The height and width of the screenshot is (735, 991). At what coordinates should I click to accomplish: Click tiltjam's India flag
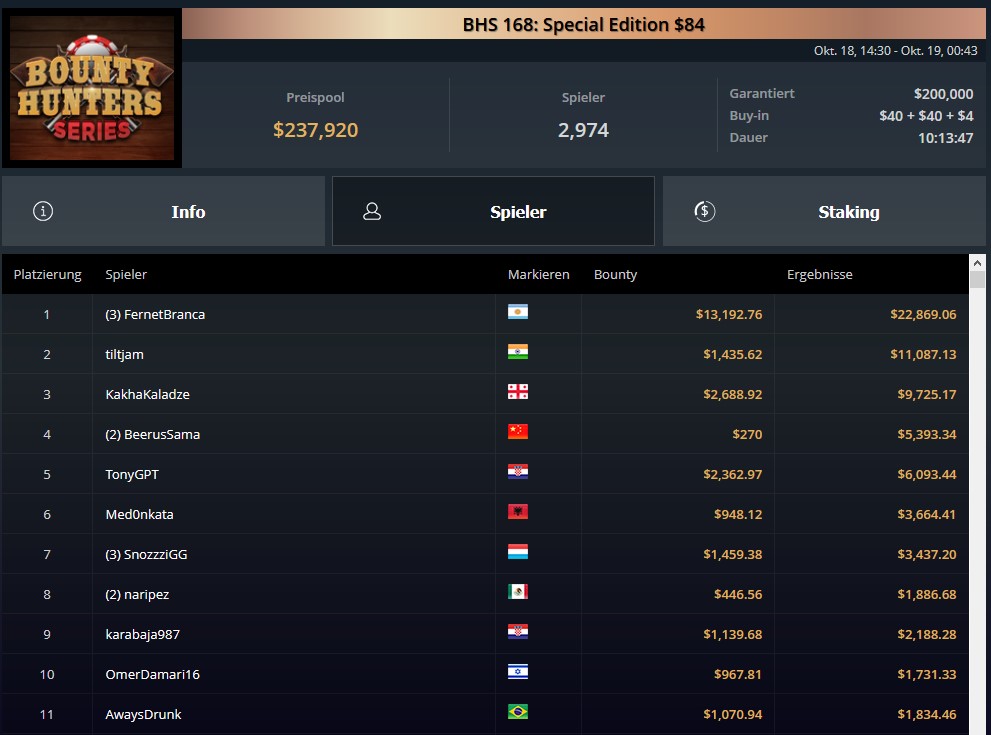[518, 352]
